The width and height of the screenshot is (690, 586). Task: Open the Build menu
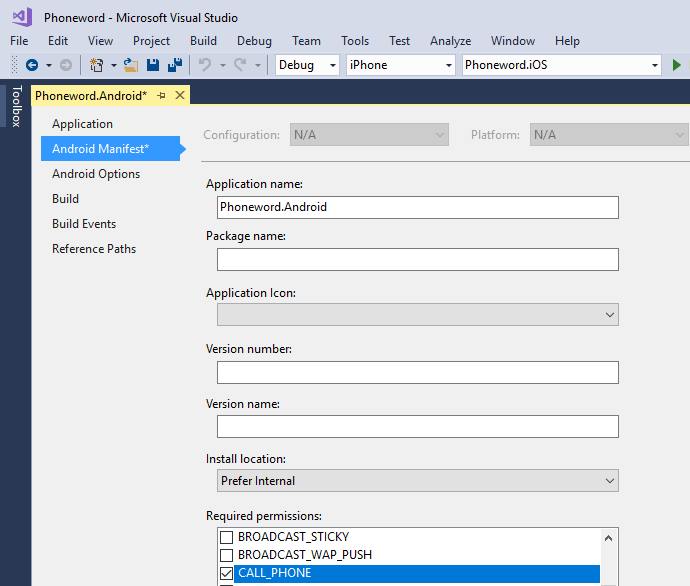point(203,41)
